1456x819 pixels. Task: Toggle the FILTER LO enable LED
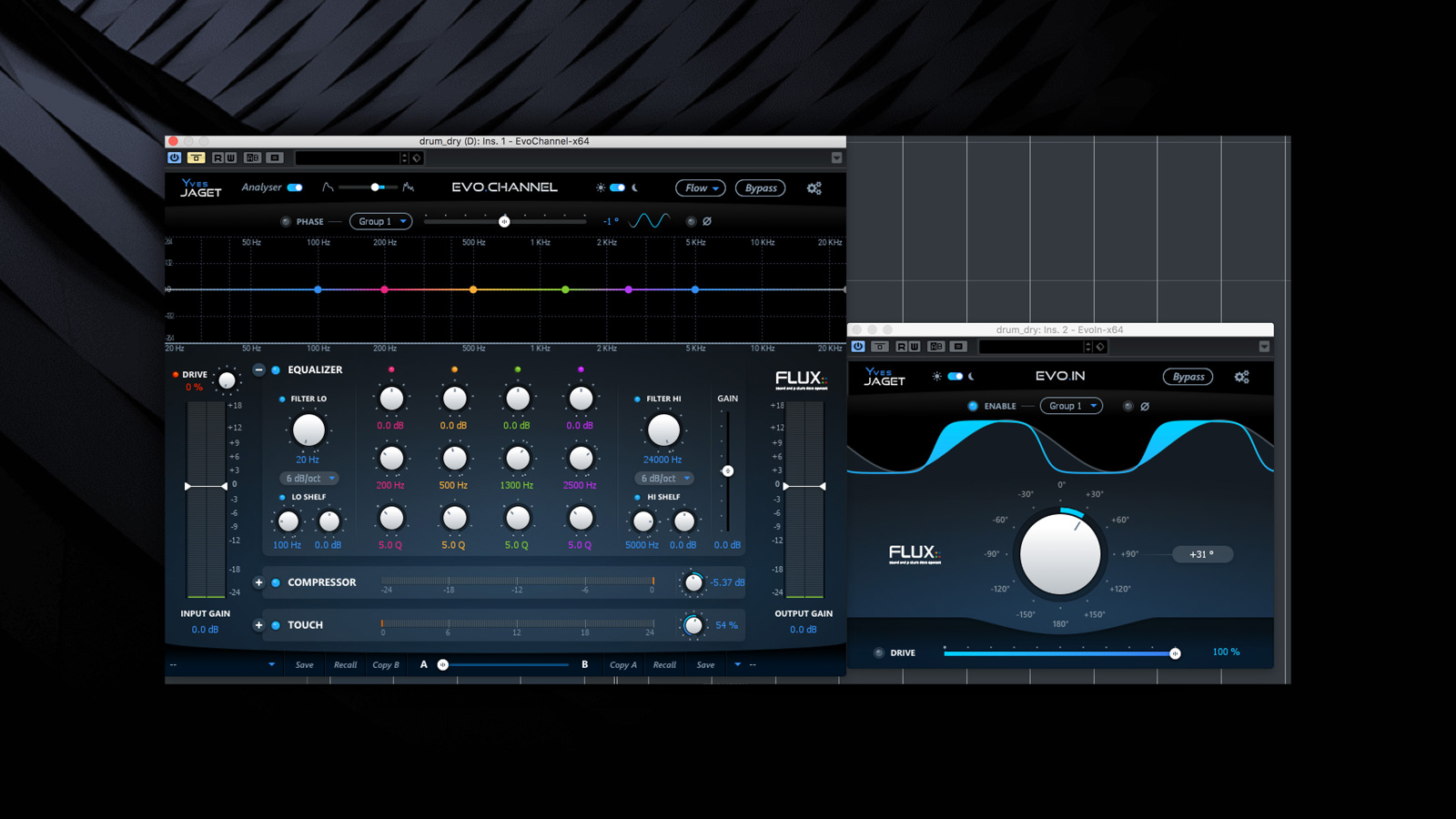click(282, 399)
